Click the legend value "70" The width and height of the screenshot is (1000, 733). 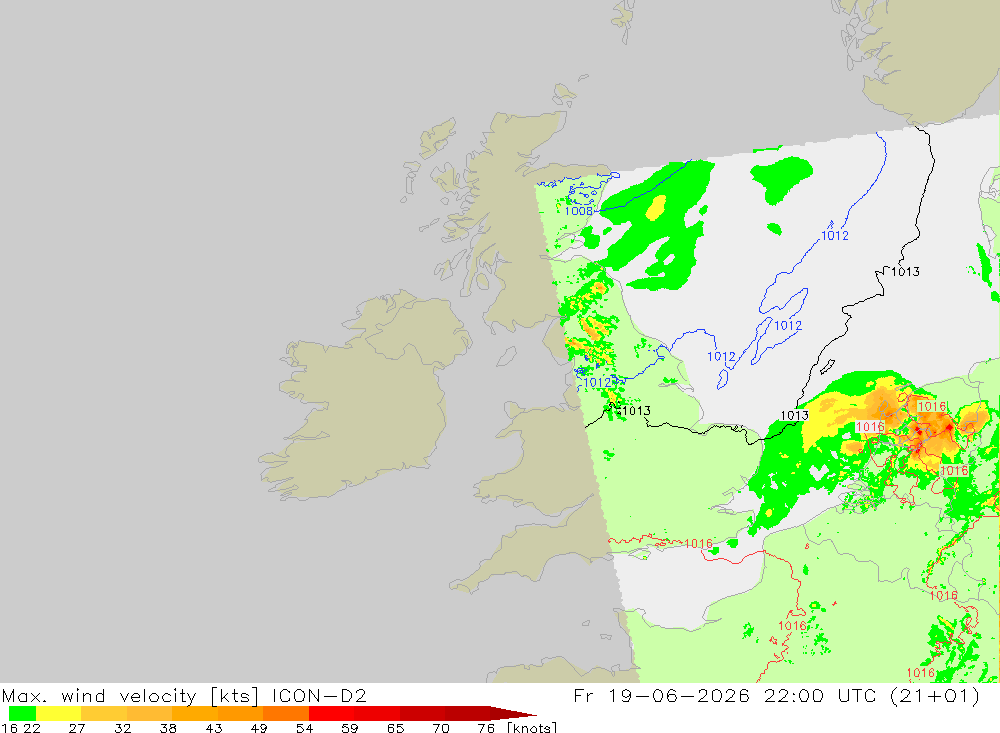pyautogui.click(x=441, y=728)
